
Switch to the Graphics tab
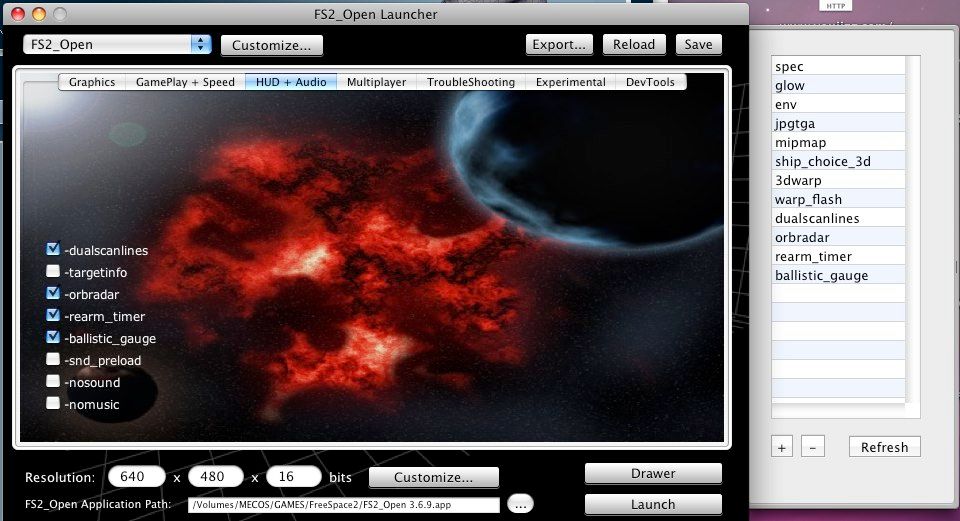[92, 82]
